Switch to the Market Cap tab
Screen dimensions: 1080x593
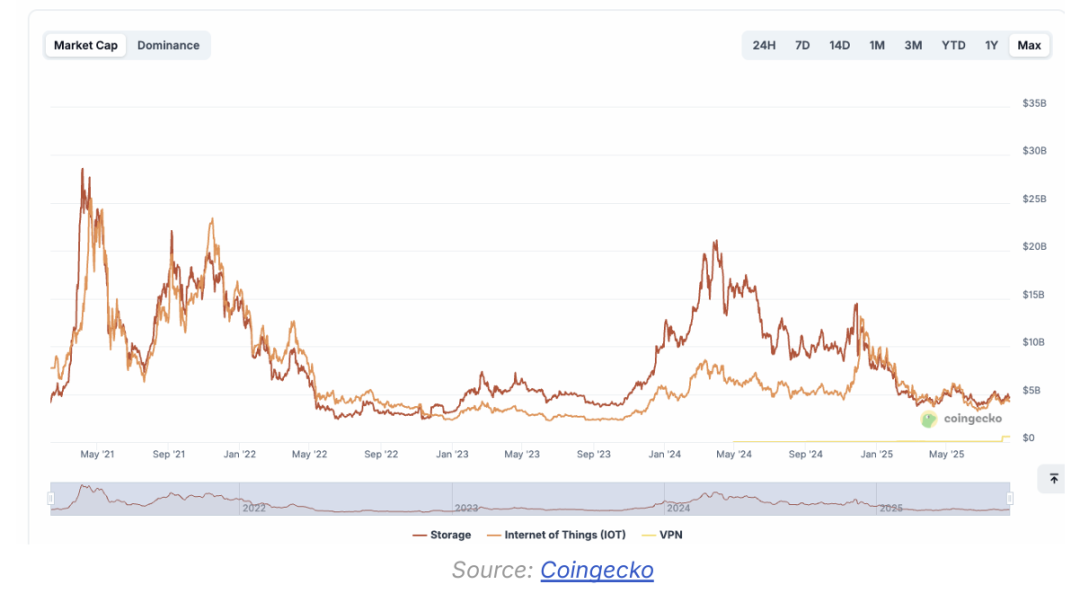coord(86,45)
